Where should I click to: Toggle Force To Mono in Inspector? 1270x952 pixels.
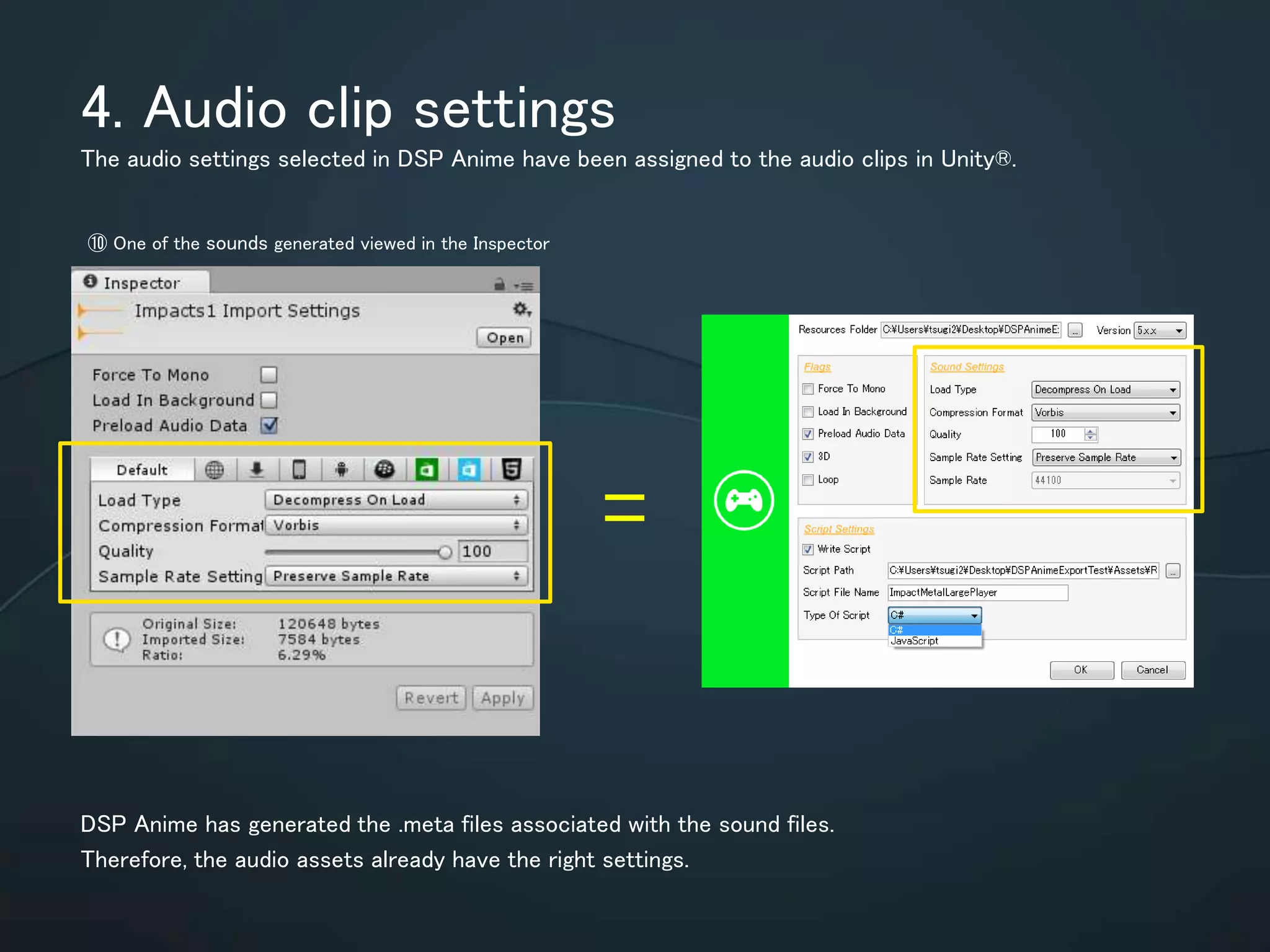click(269, 375)
